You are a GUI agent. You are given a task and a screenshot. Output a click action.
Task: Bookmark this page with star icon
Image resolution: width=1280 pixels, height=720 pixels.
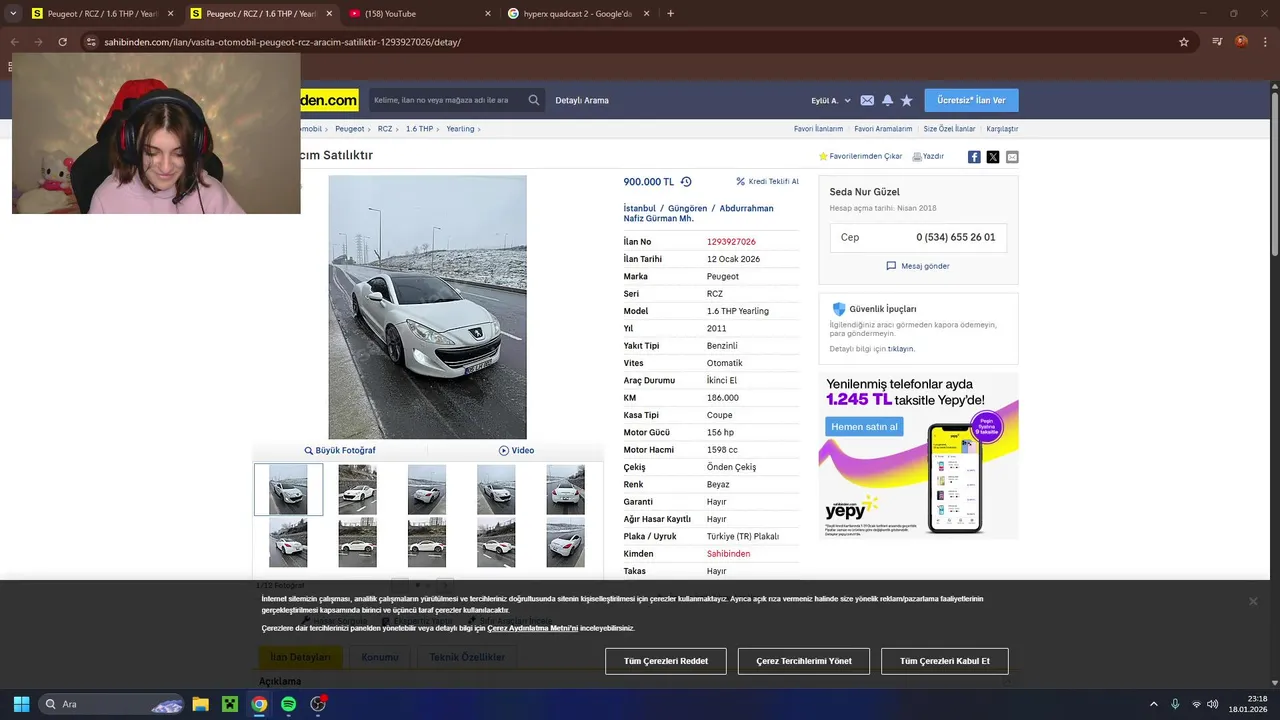pyautogui.click(x=1184, y=42)
